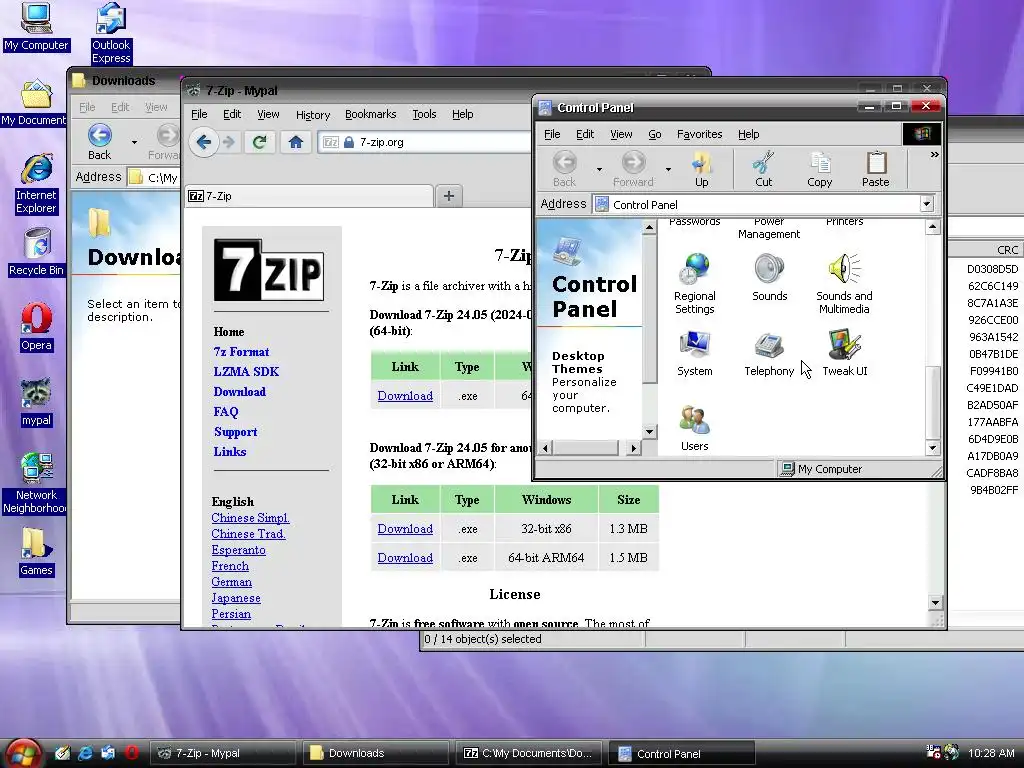Open Sounds and Multimedia applet

tap(844, 283)
